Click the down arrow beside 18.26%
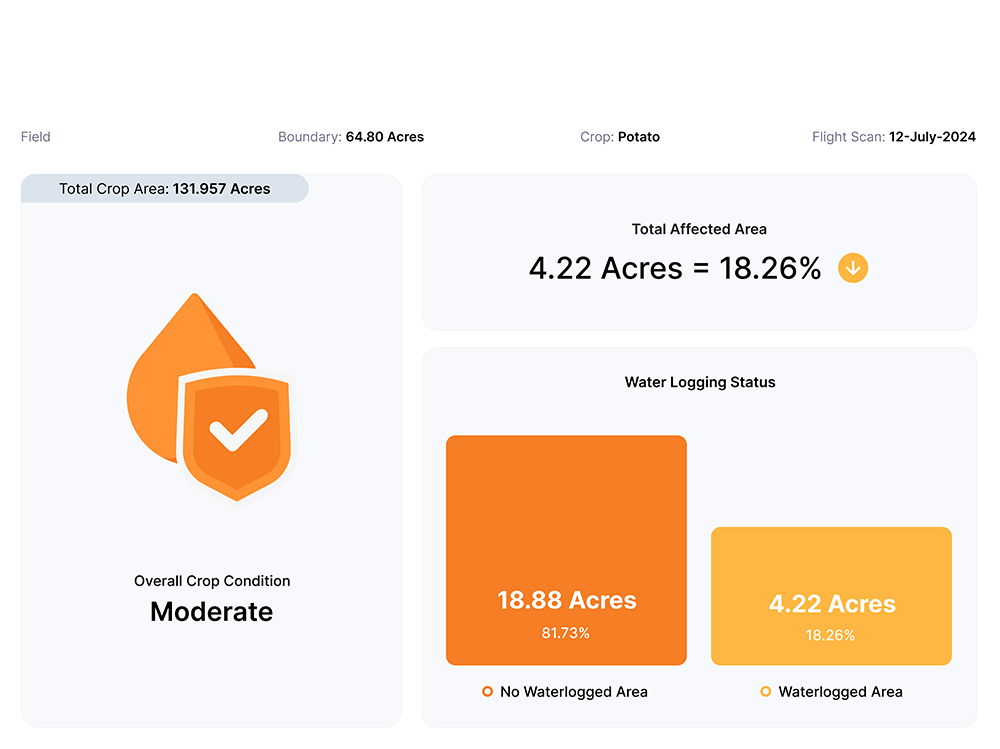 (x=853, y=268)
